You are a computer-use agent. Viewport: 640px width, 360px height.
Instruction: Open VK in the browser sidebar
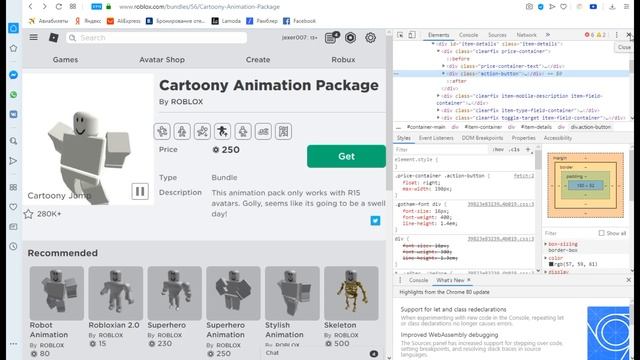coord(13,114)
